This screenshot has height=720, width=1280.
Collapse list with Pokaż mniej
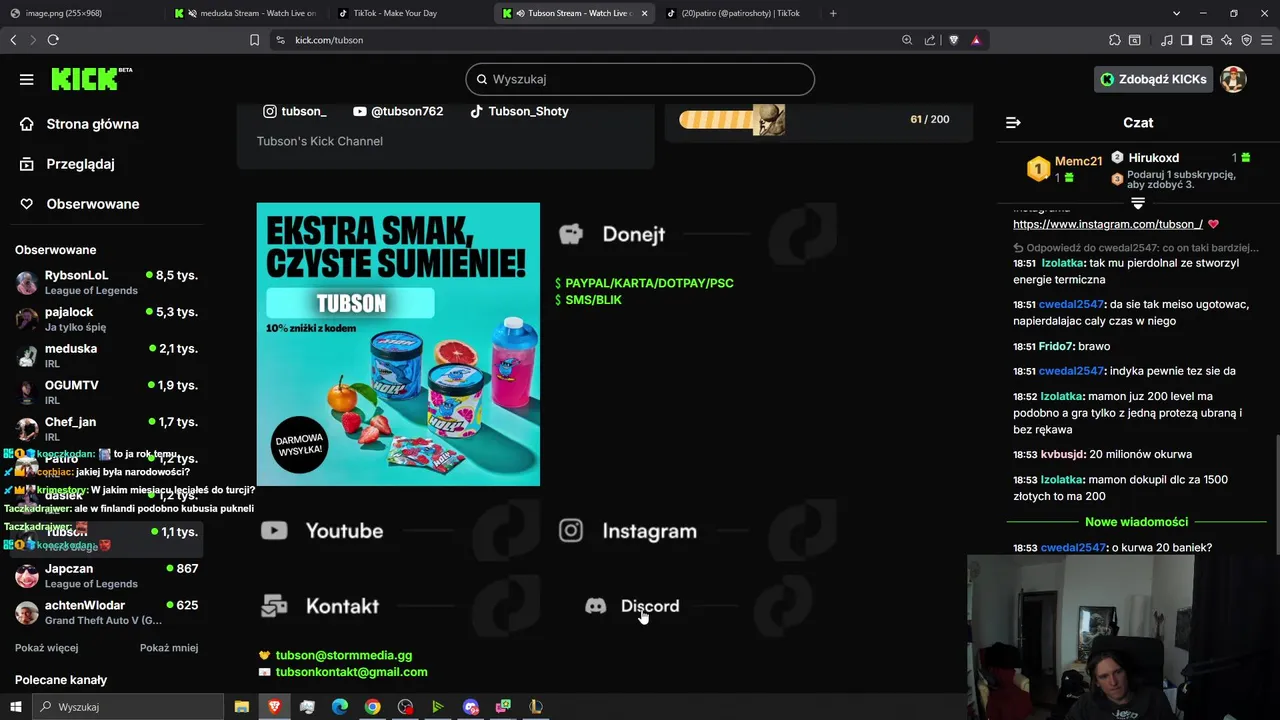pos(169,648)
